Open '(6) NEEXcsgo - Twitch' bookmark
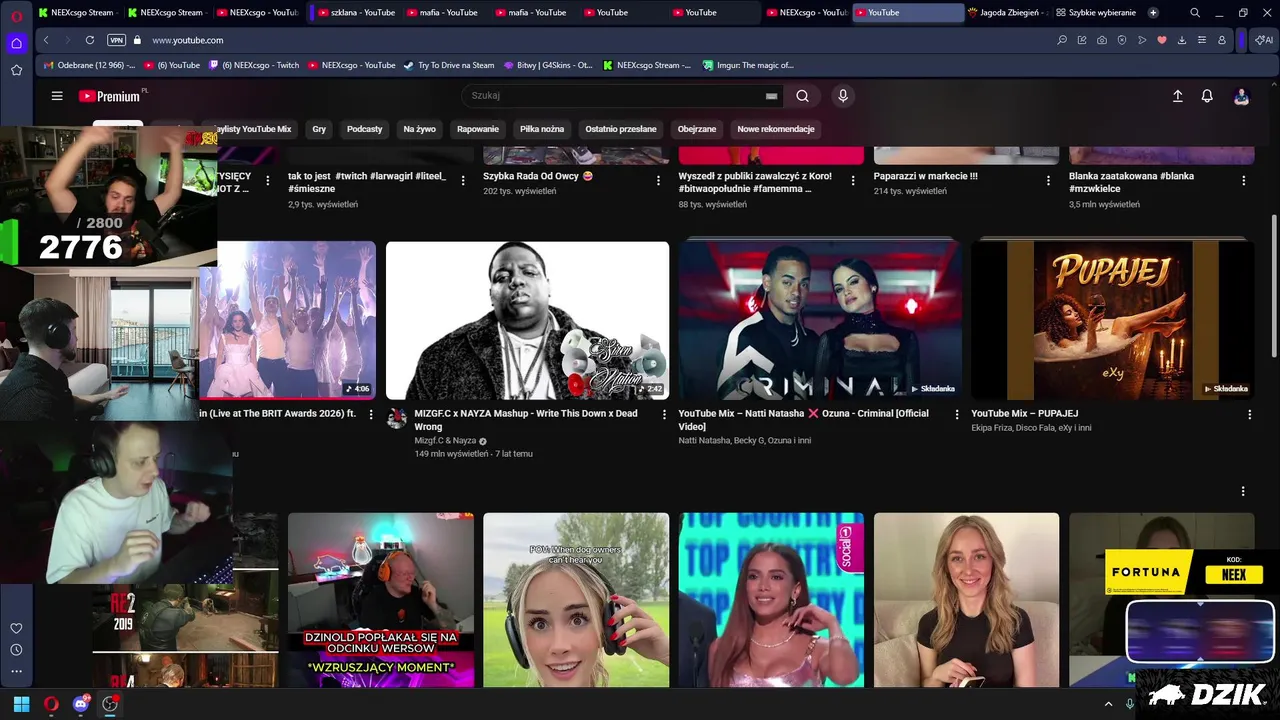Screen dimensions: 1280x720 click(x=254, y=65)
